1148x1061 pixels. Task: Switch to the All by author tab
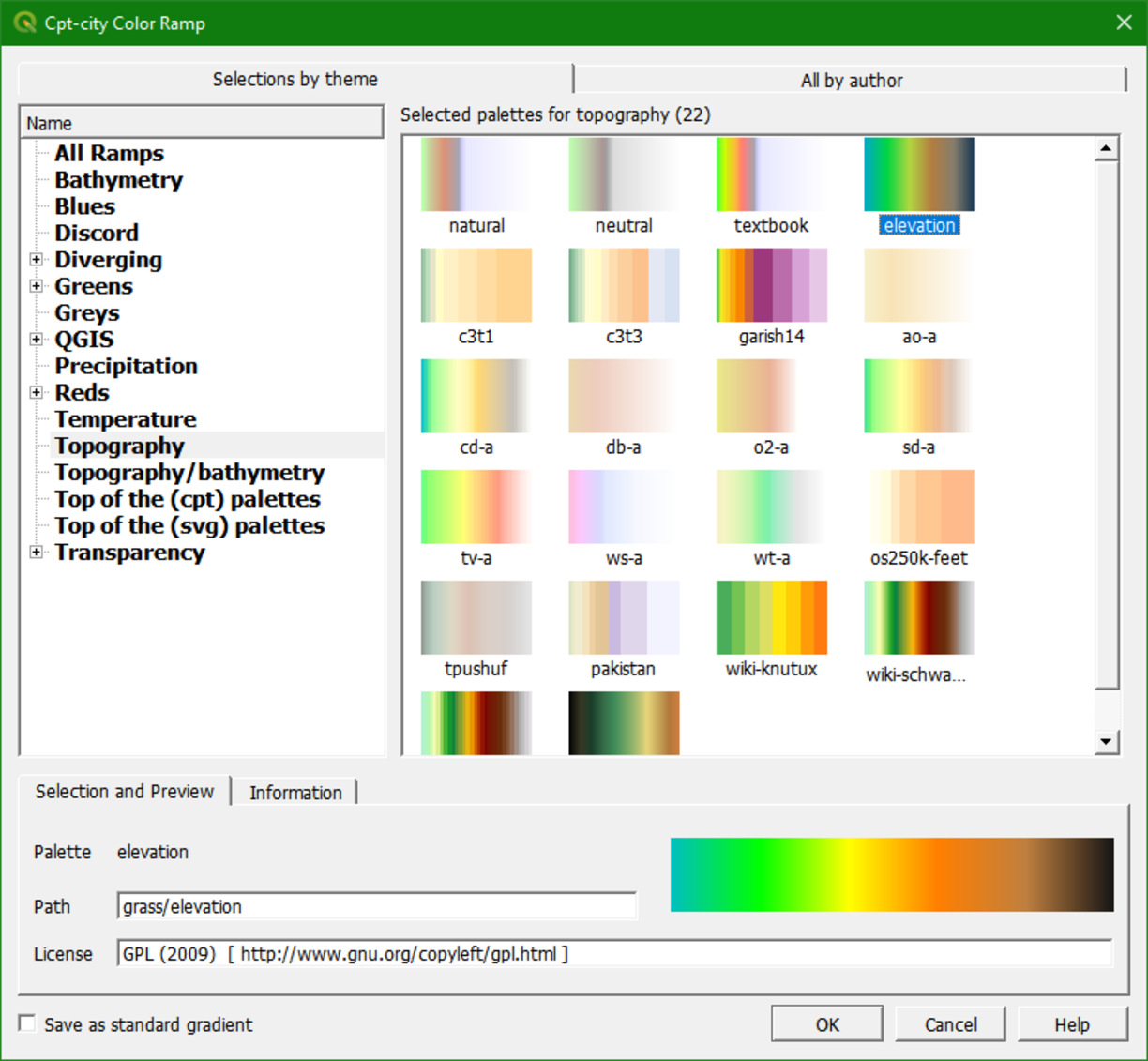pos(851,81)
